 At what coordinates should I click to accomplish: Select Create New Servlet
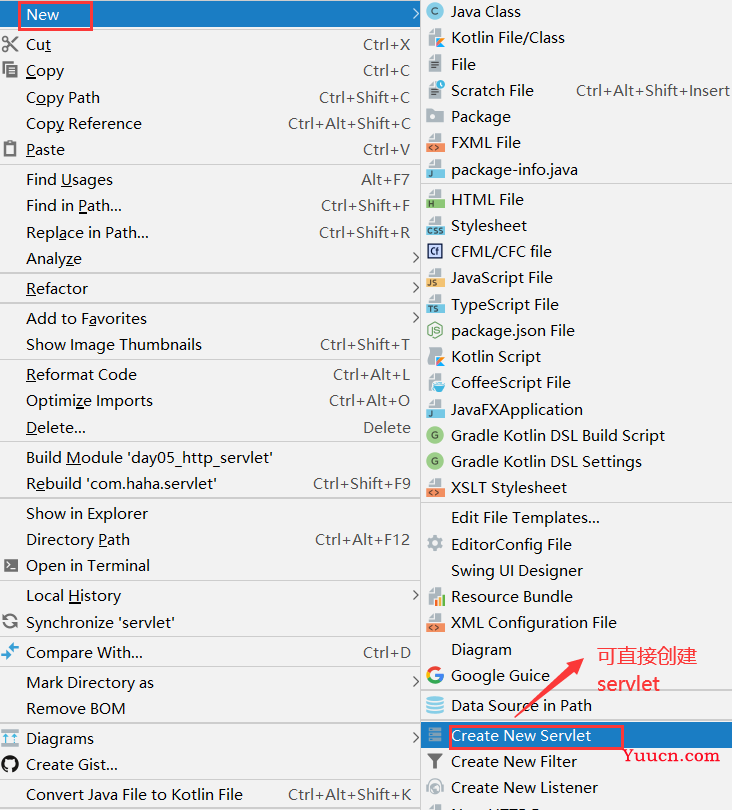tap(576, 735)
